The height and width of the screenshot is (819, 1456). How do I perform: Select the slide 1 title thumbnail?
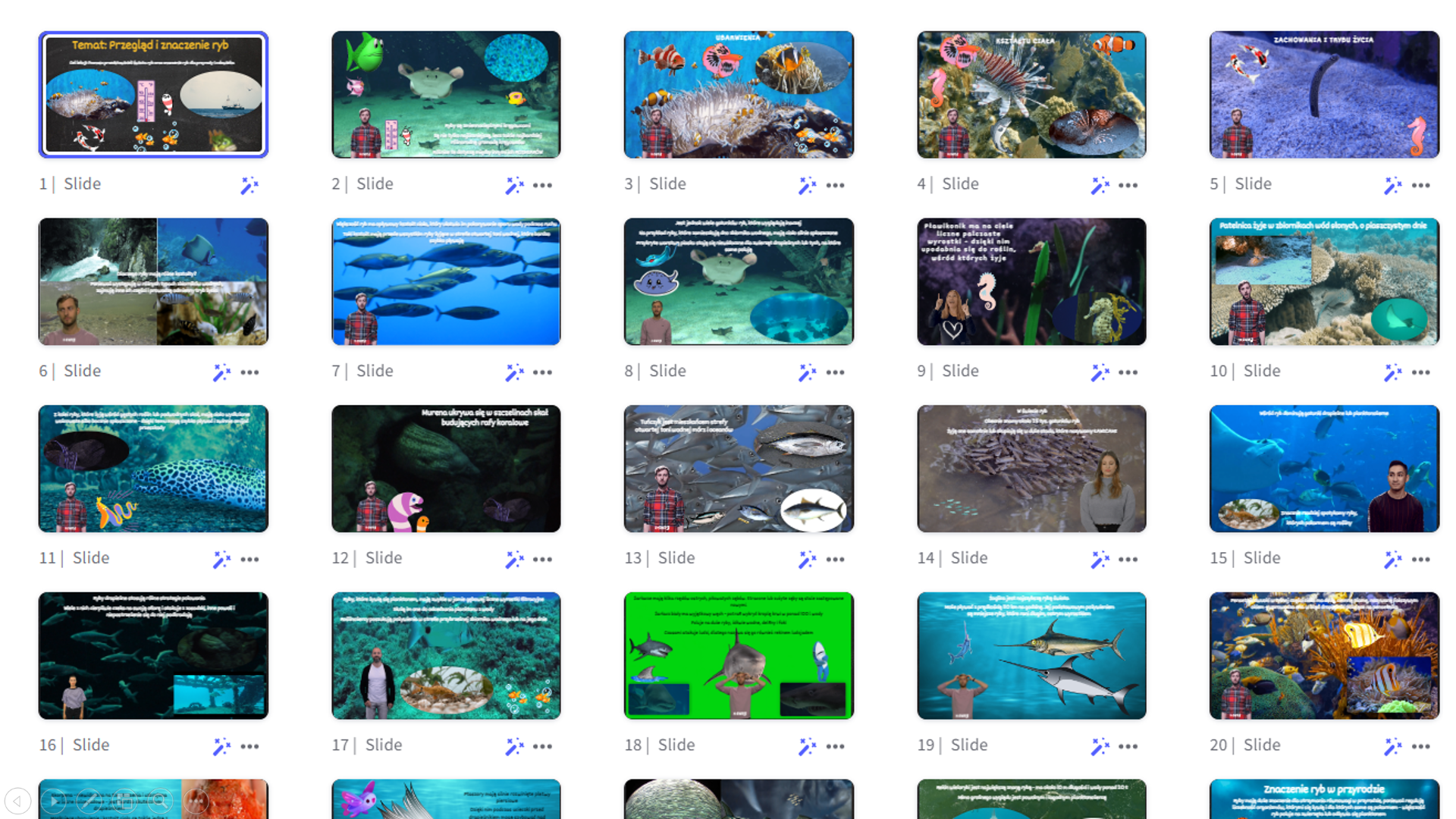pos(153,95)
